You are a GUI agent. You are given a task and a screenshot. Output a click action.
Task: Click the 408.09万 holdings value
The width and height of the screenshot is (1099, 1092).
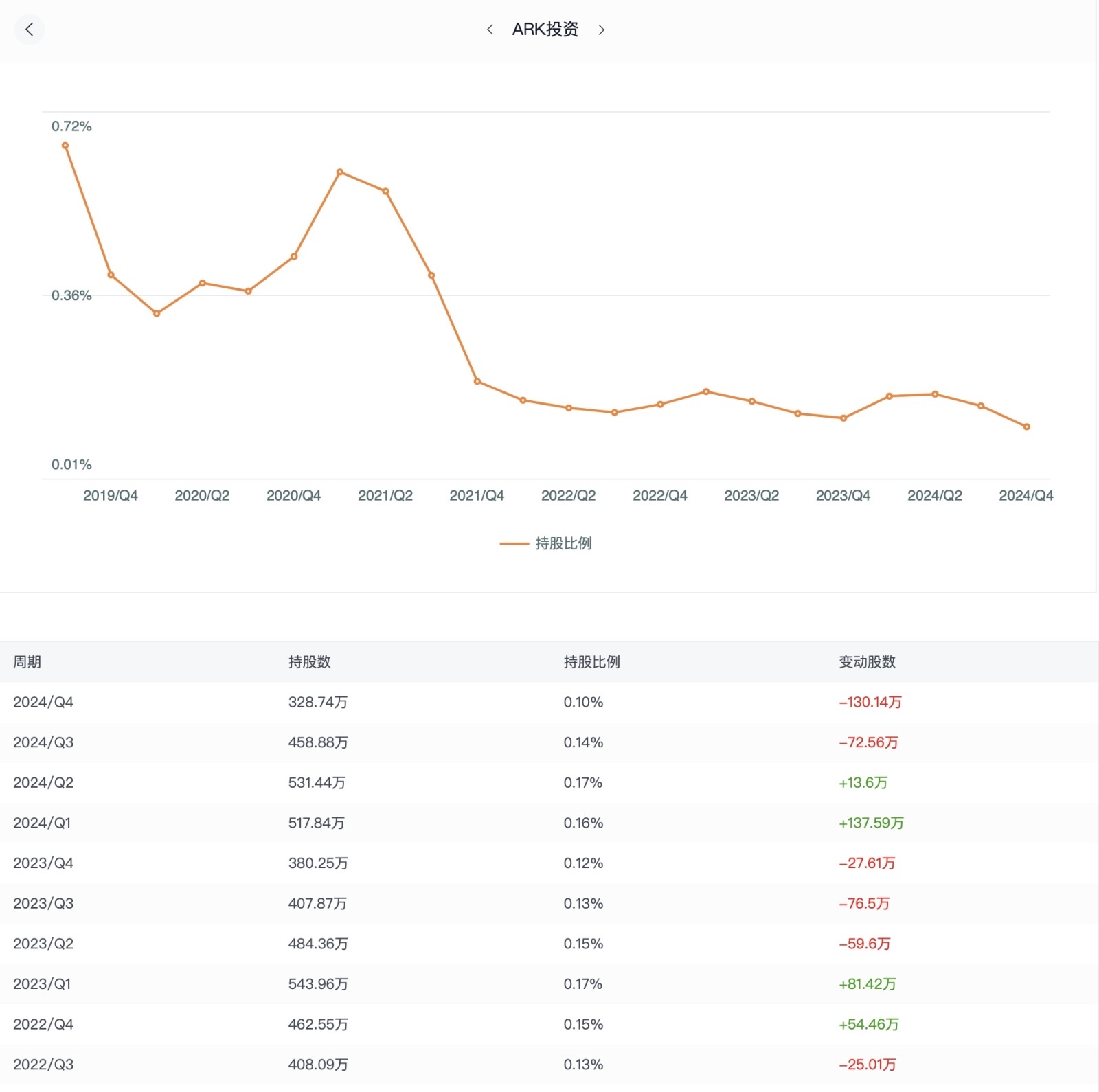click(318, 1065)
